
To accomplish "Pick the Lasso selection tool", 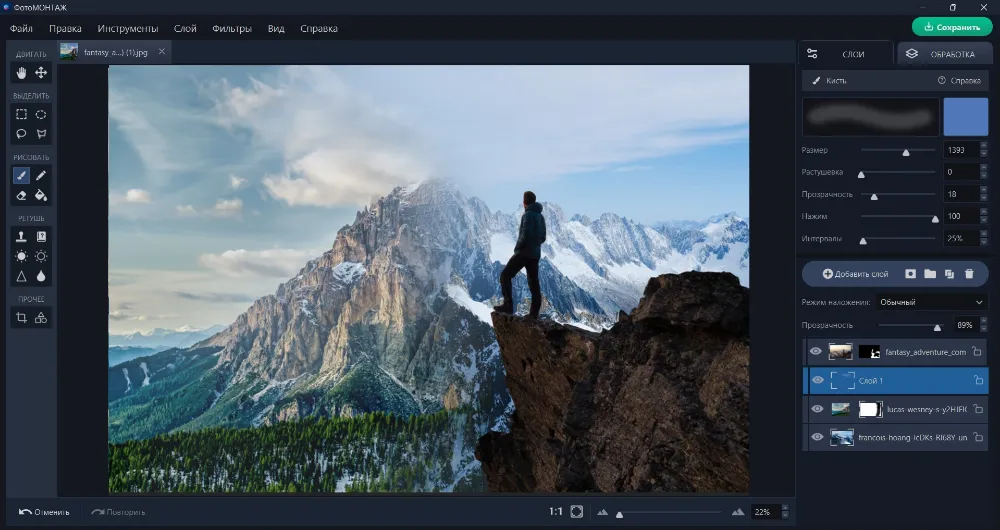I will (21, 133).
